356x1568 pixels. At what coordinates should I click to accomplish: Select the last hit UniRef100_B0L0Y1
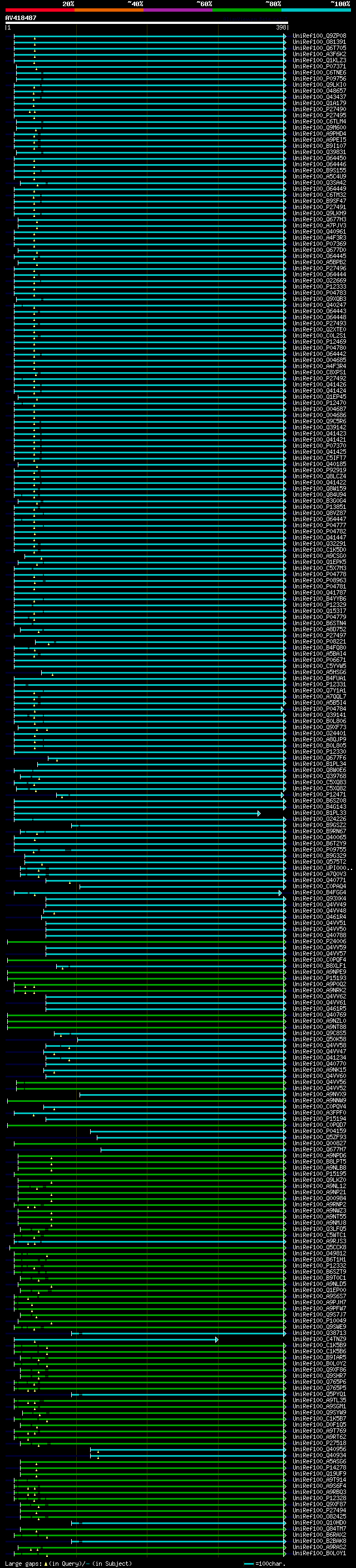(319, 1553)
